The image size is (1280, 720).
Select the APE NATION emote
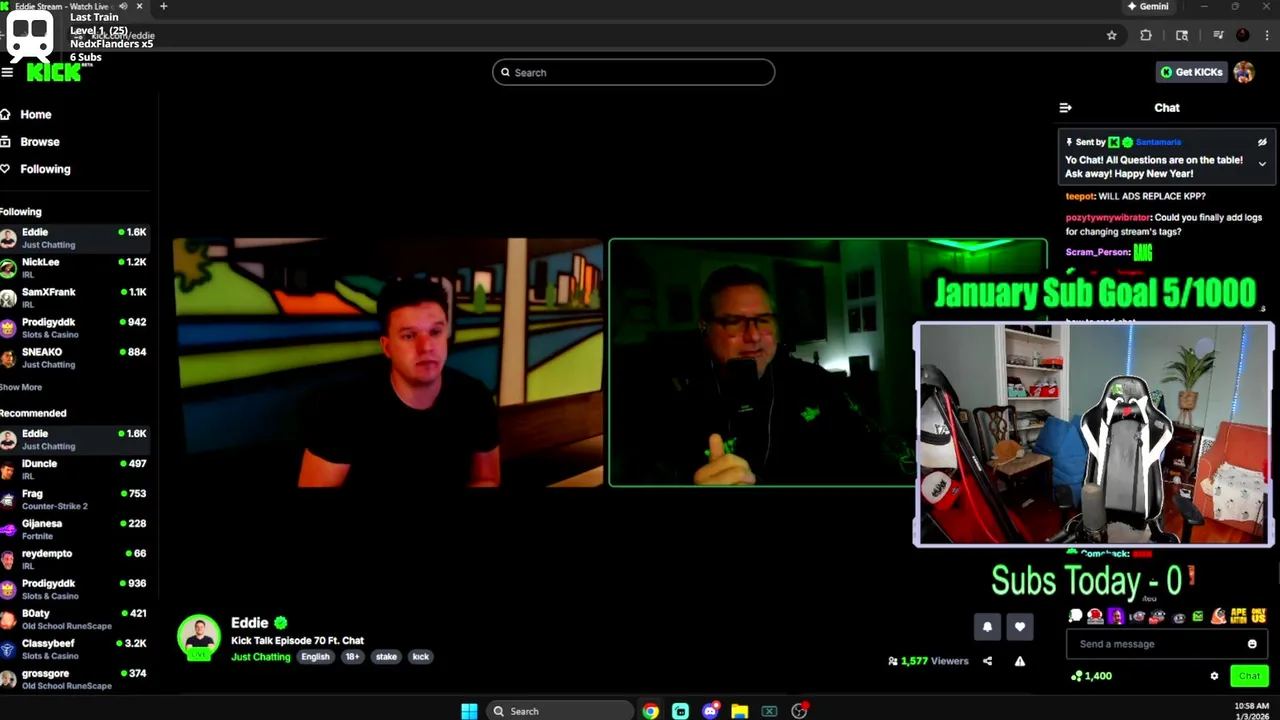click(1238, 616)
